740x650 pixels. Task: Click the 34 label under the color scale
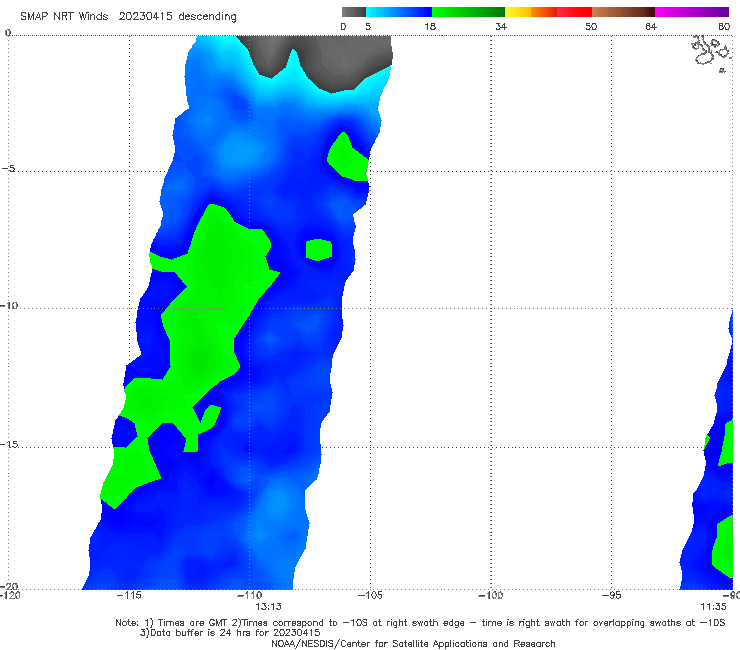501,27
